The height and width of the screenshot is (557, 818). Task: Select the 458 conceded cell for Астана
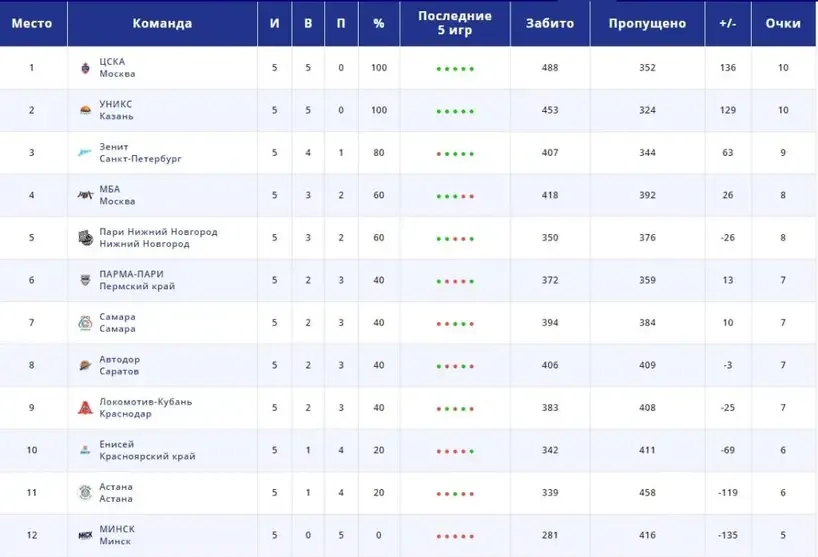pos(647,493)
